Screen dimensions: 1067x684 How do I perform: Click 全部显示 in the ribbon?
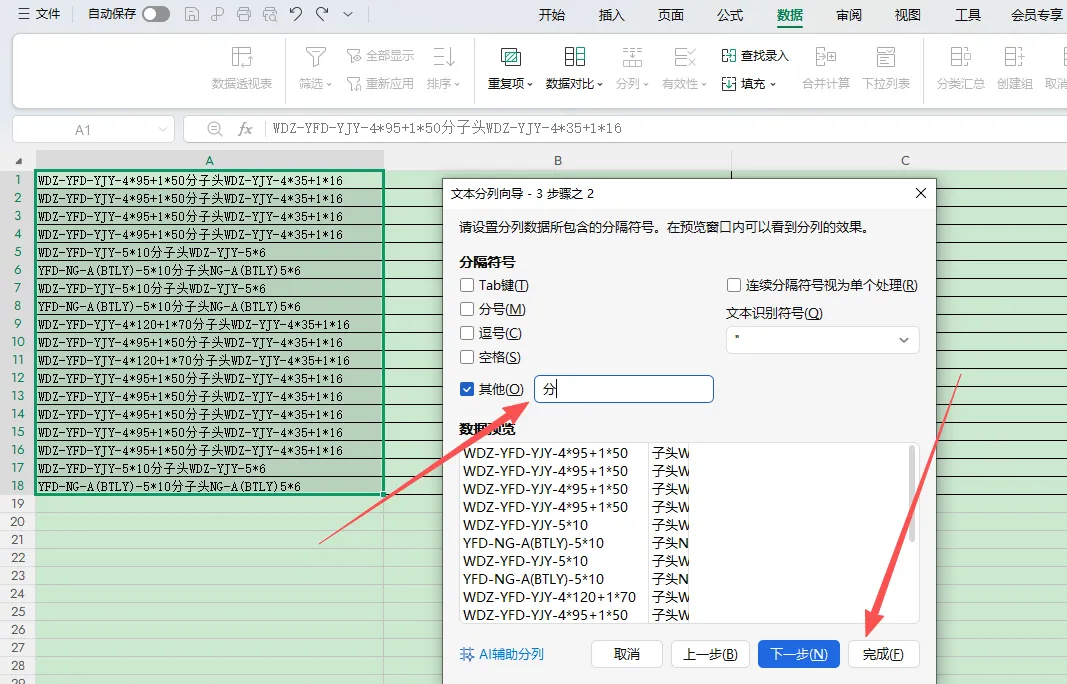tap(380, 56)
